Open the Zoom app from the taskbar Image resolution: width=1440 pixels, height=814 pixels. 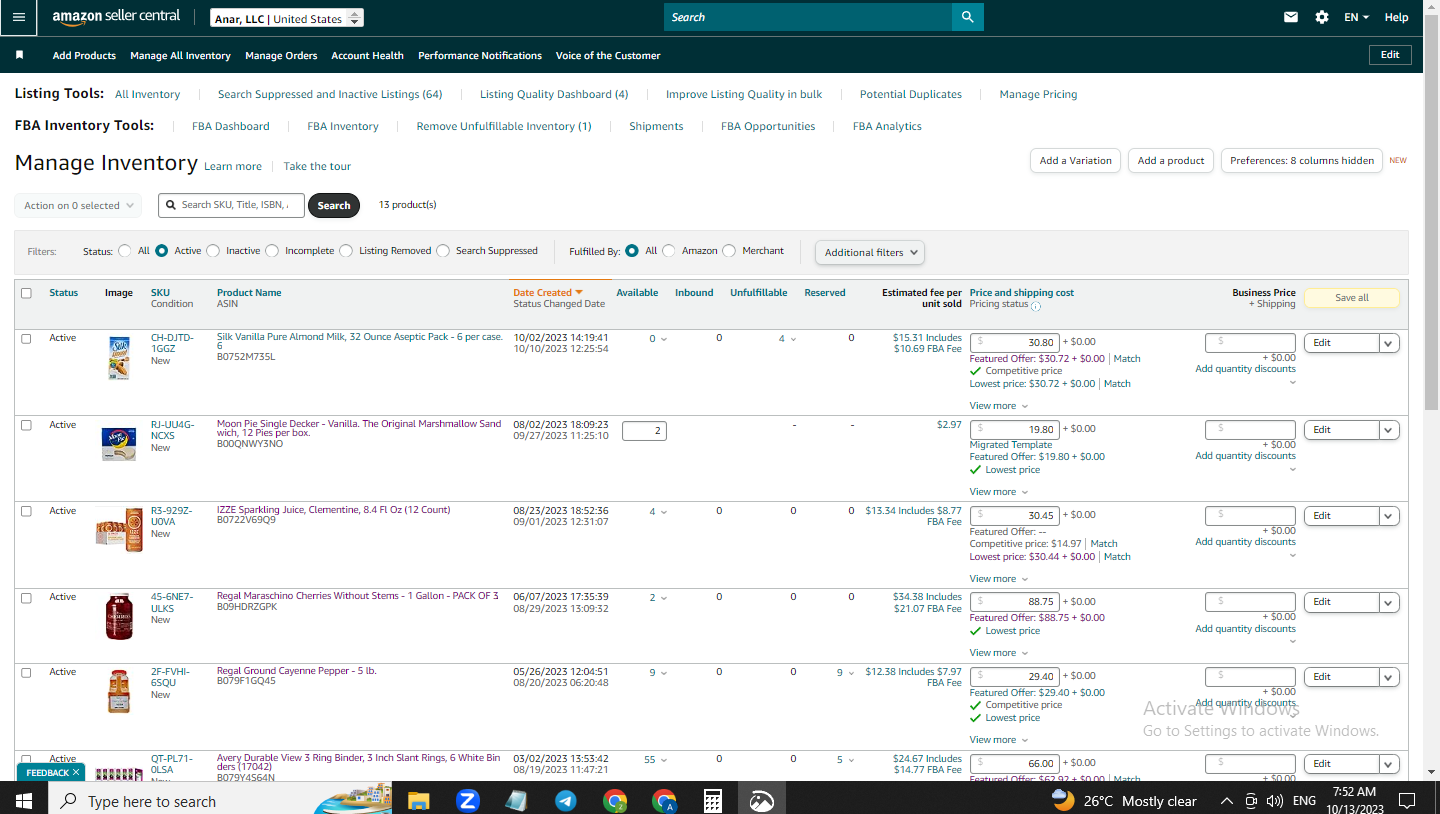click(467, 801)
